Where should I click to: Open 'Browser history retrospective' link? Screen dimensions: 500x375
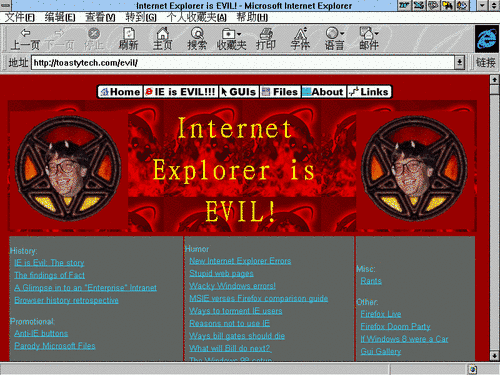point(66,300)
